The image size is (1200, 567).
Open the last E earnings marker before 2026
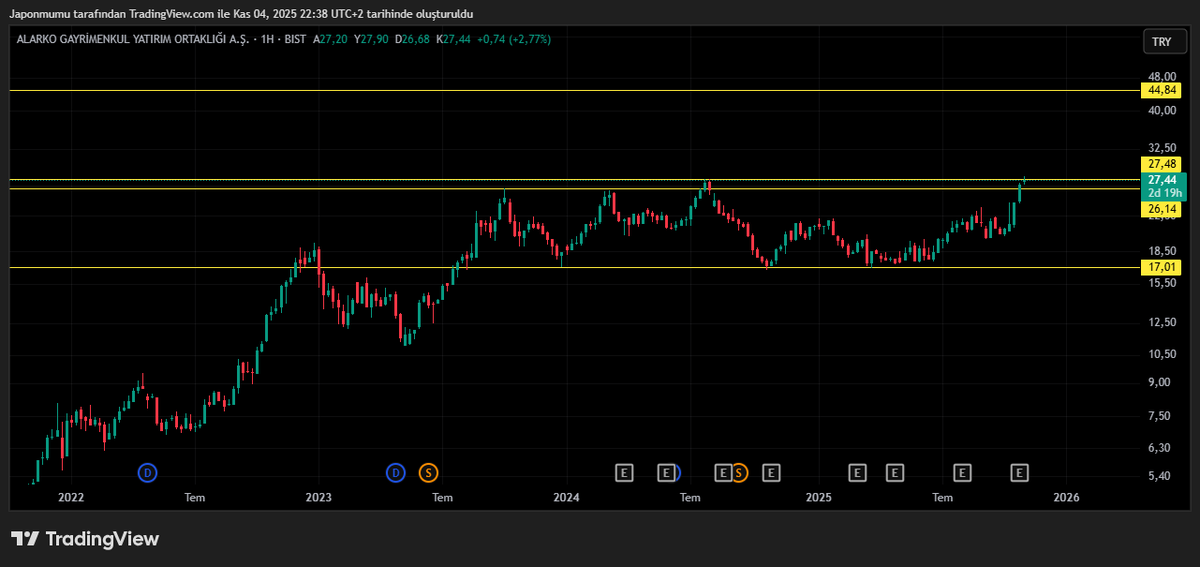pyautogui.click(x=1020, y=472)
